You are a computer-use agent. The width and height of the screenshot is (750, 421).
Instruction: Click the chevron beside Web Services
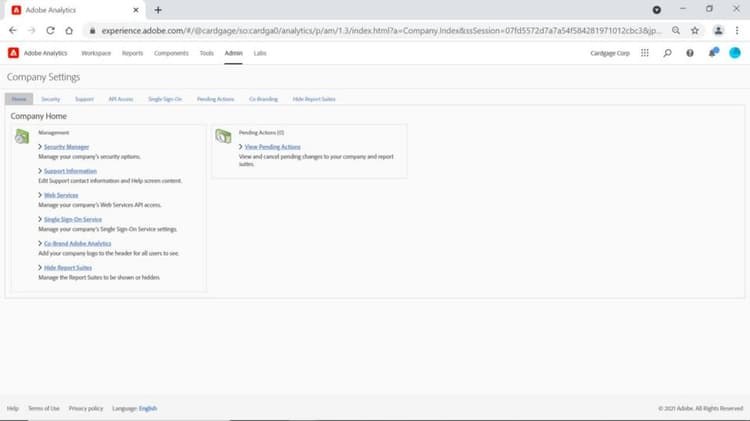point(40,195)
